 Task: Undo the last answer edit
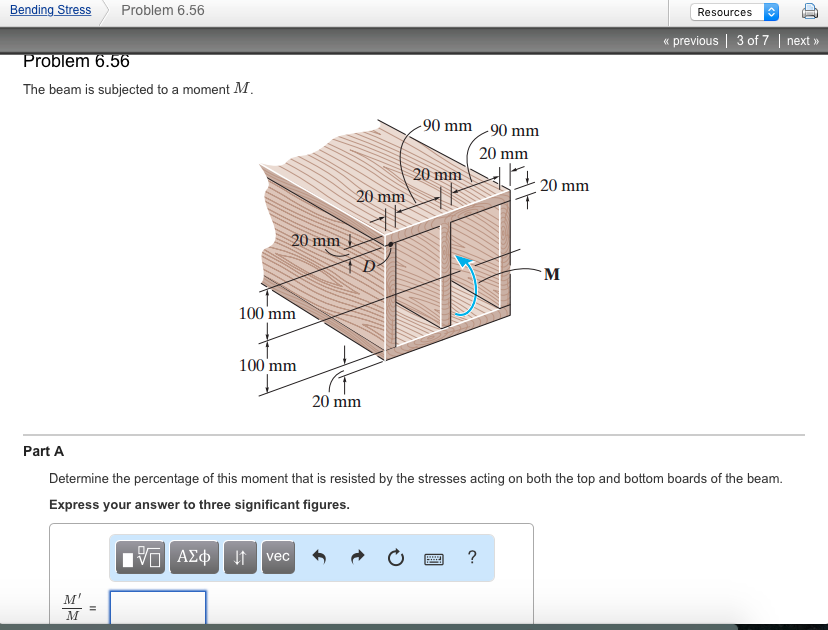319,557
